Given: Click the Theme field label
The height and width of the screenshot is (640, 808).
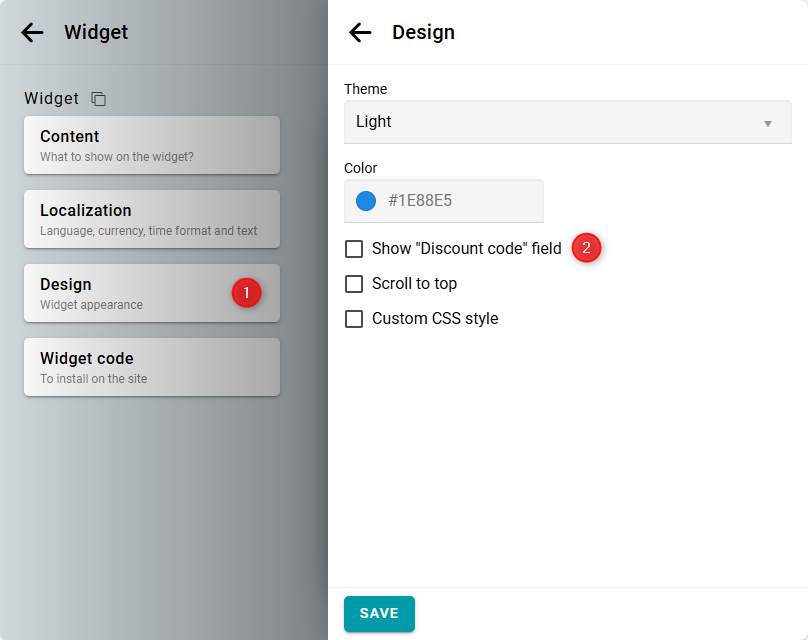Looking at the screenshot, I should coord(365,89).
